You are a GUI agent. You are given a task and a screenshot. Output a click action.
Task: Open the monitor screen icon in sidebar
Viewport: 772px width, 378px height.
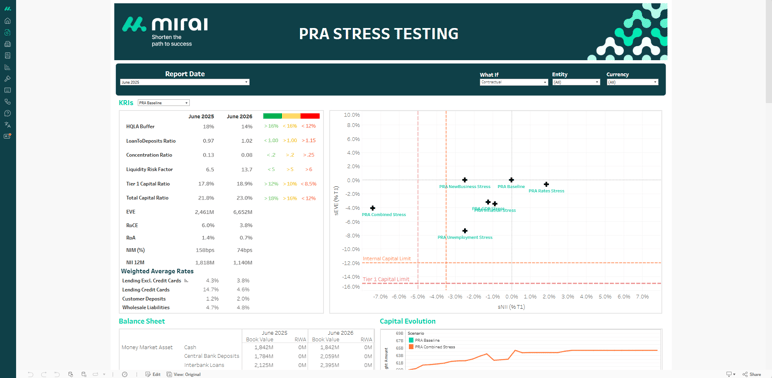(7, 90)
